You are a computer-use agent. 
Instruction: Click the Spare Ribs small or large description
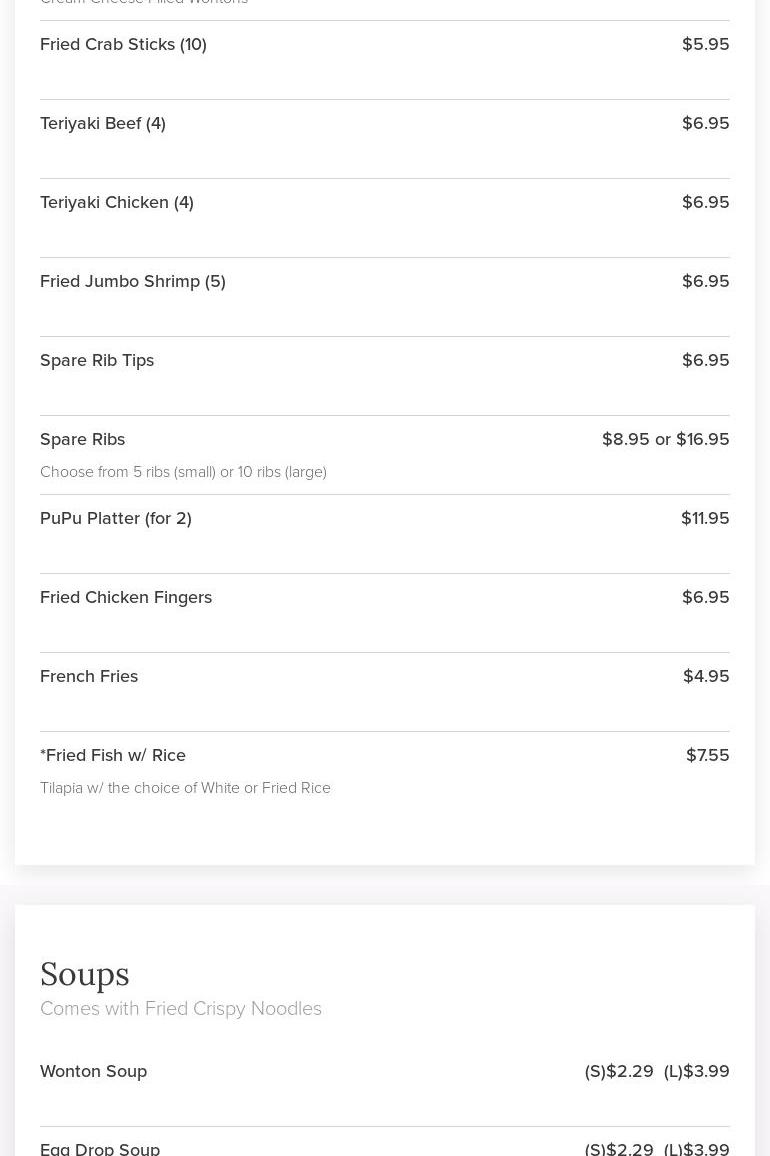(x=183, y=472)
